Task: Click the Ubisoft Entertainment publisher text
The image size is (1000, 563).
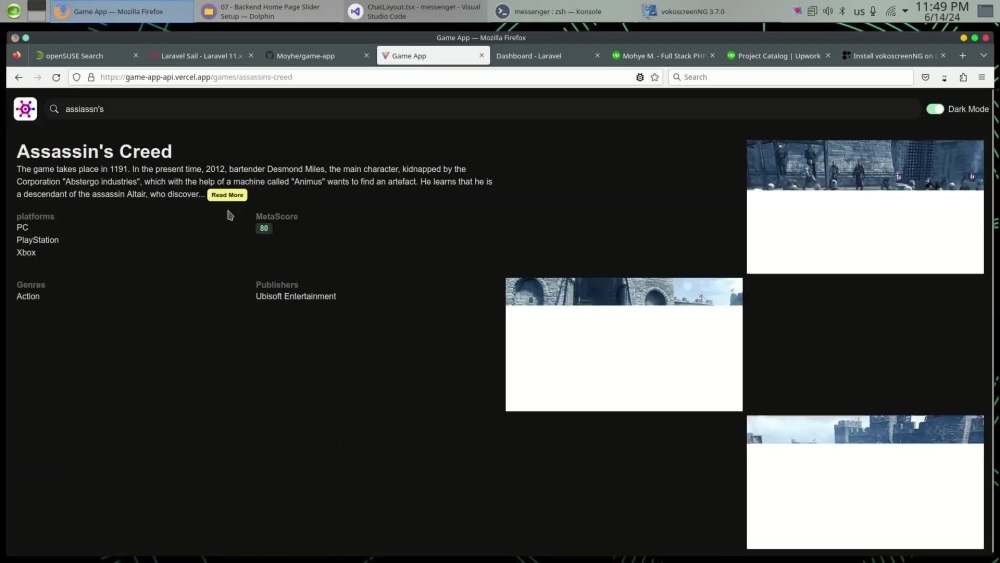Action: coord(296,296)
